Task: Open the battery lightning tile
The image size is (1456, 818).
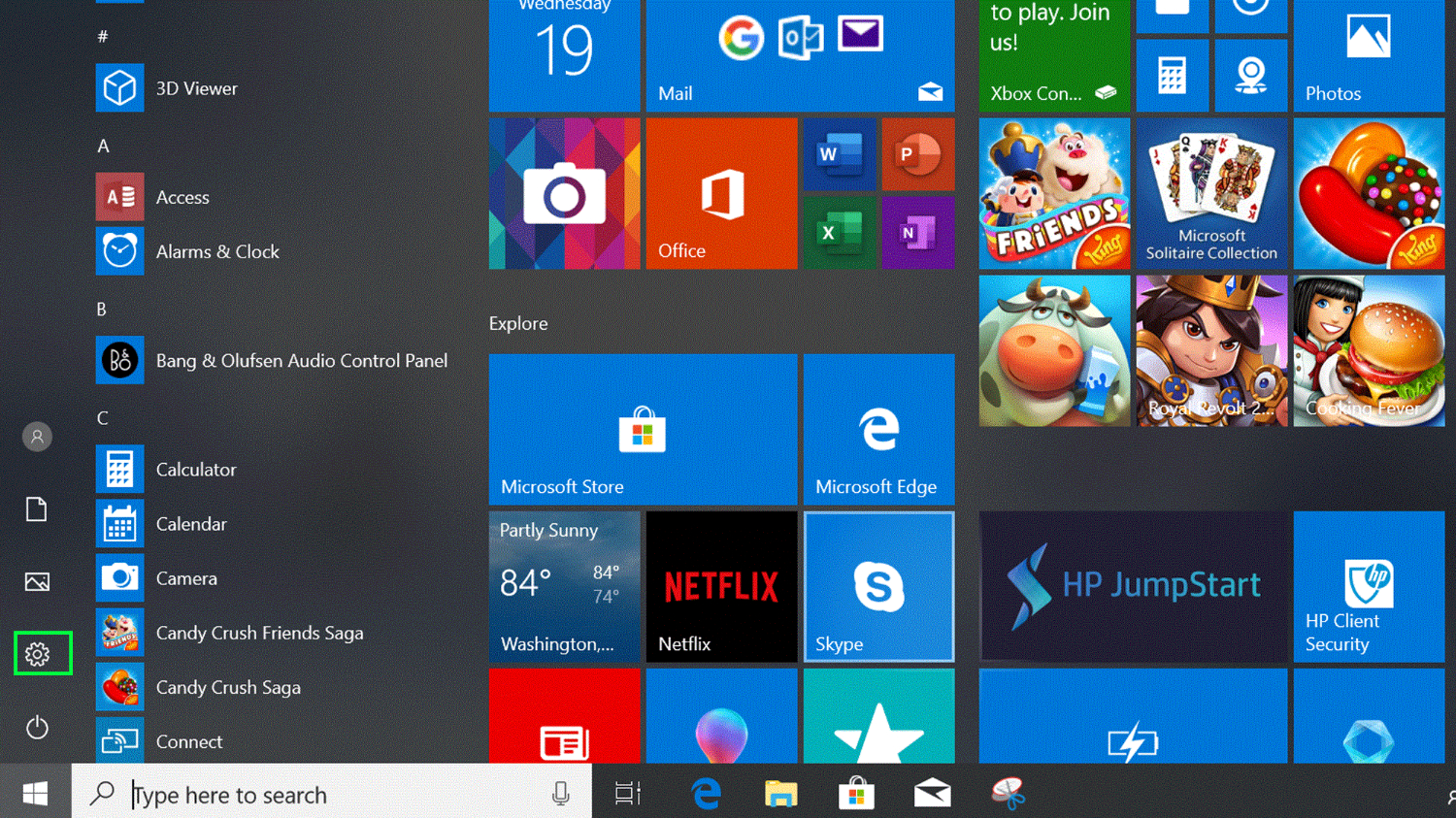Action: click(1133, 716)
